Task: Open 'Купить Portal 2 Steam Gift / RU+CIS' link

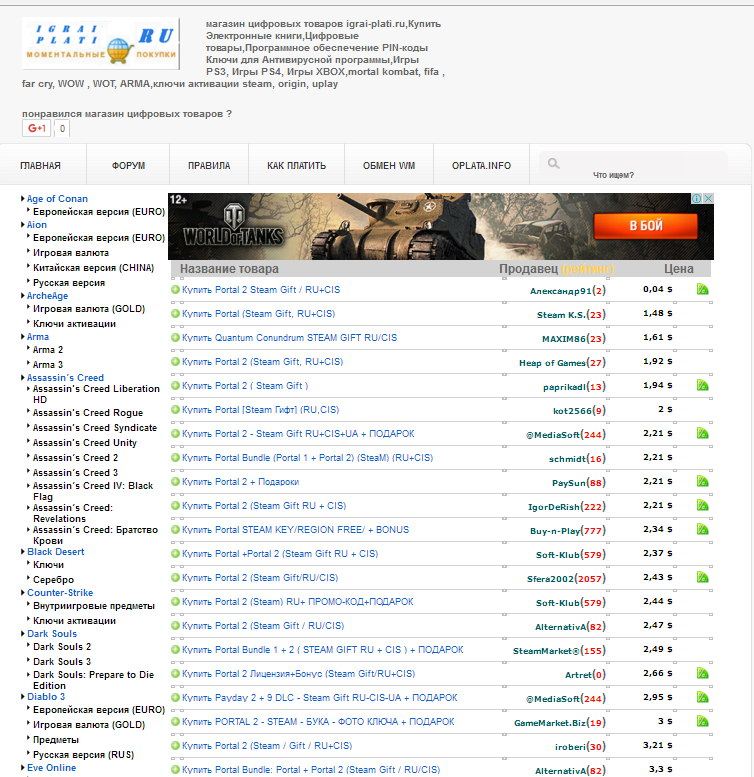Action: click(261, 289)
